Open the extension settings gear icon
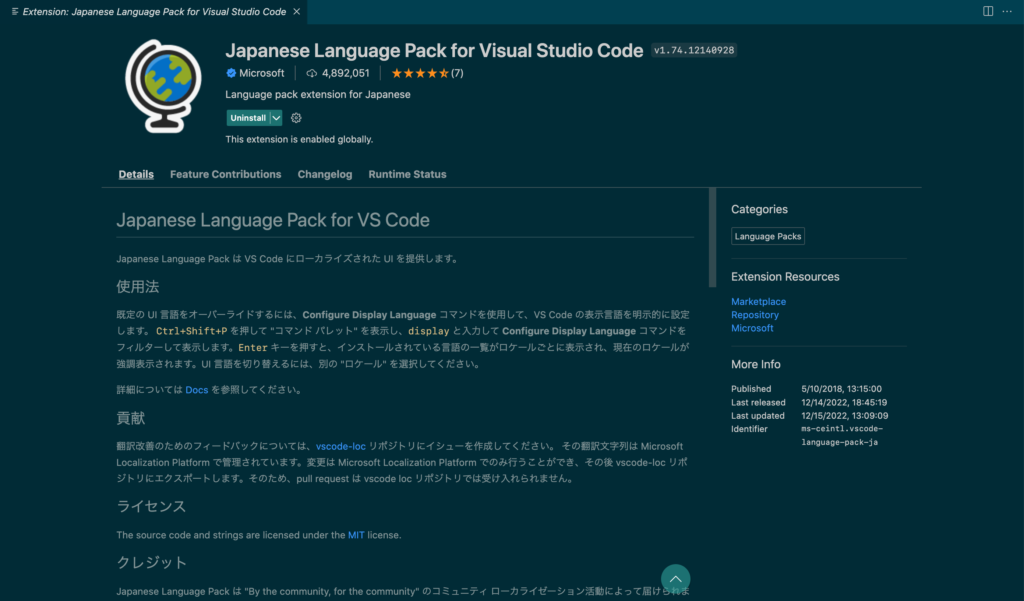 point(296,118)
